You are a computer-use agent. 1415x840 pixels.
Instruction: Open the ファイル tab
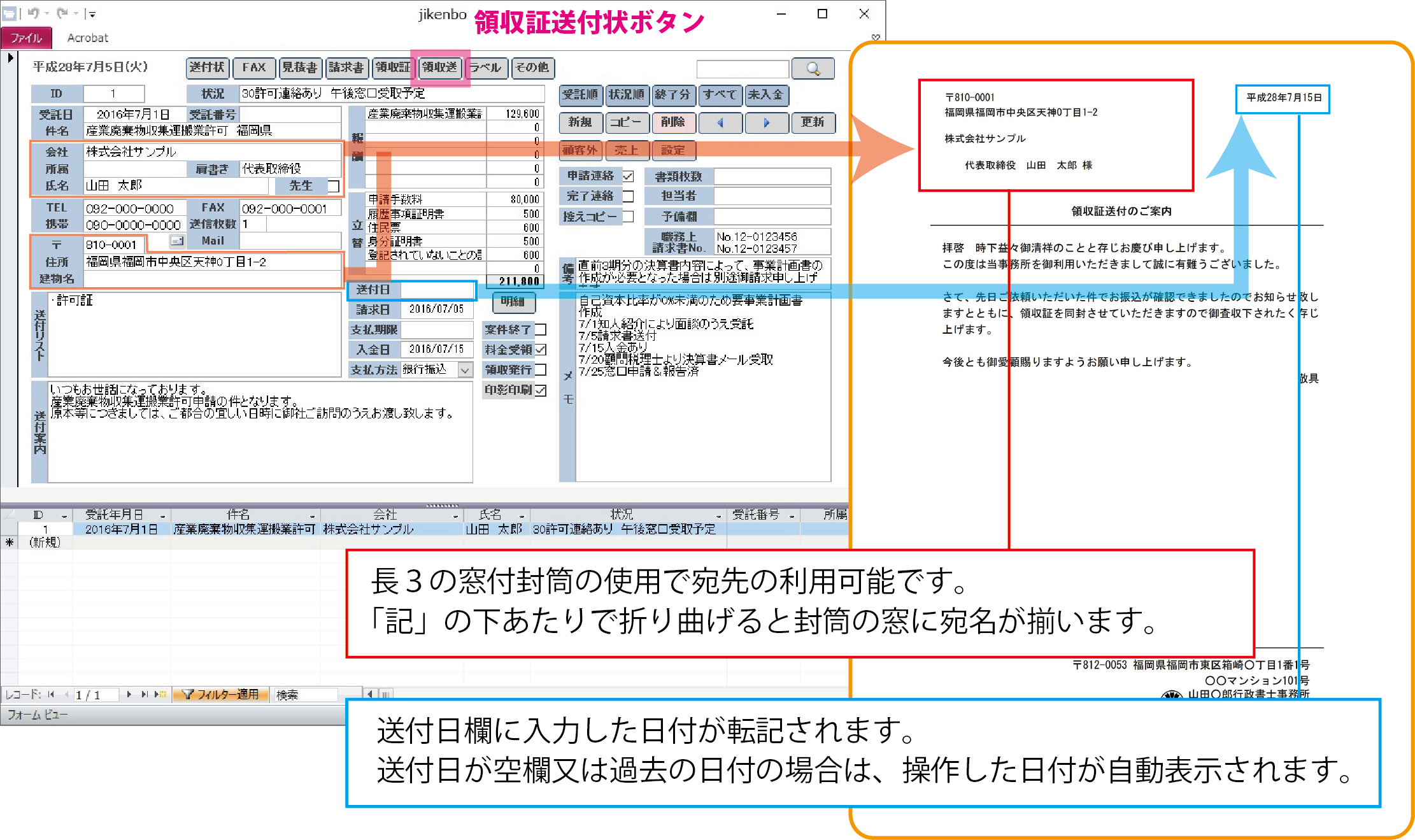26,38
